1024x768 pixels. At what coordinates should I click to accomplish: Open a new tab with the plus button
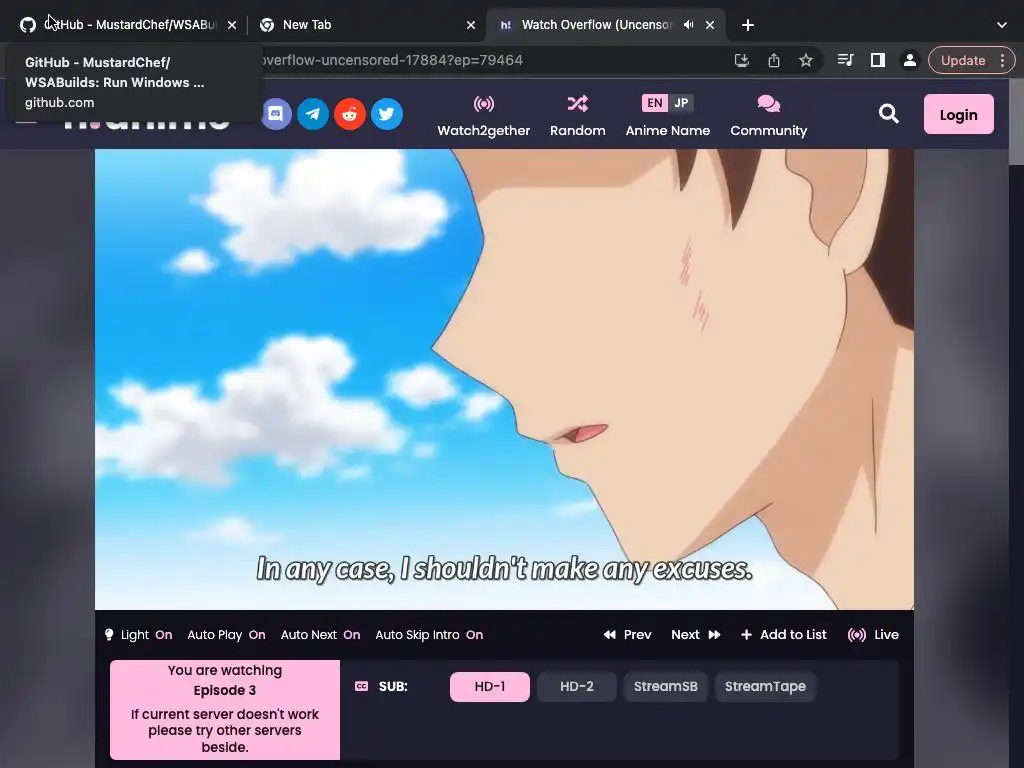tap(748, 25)
